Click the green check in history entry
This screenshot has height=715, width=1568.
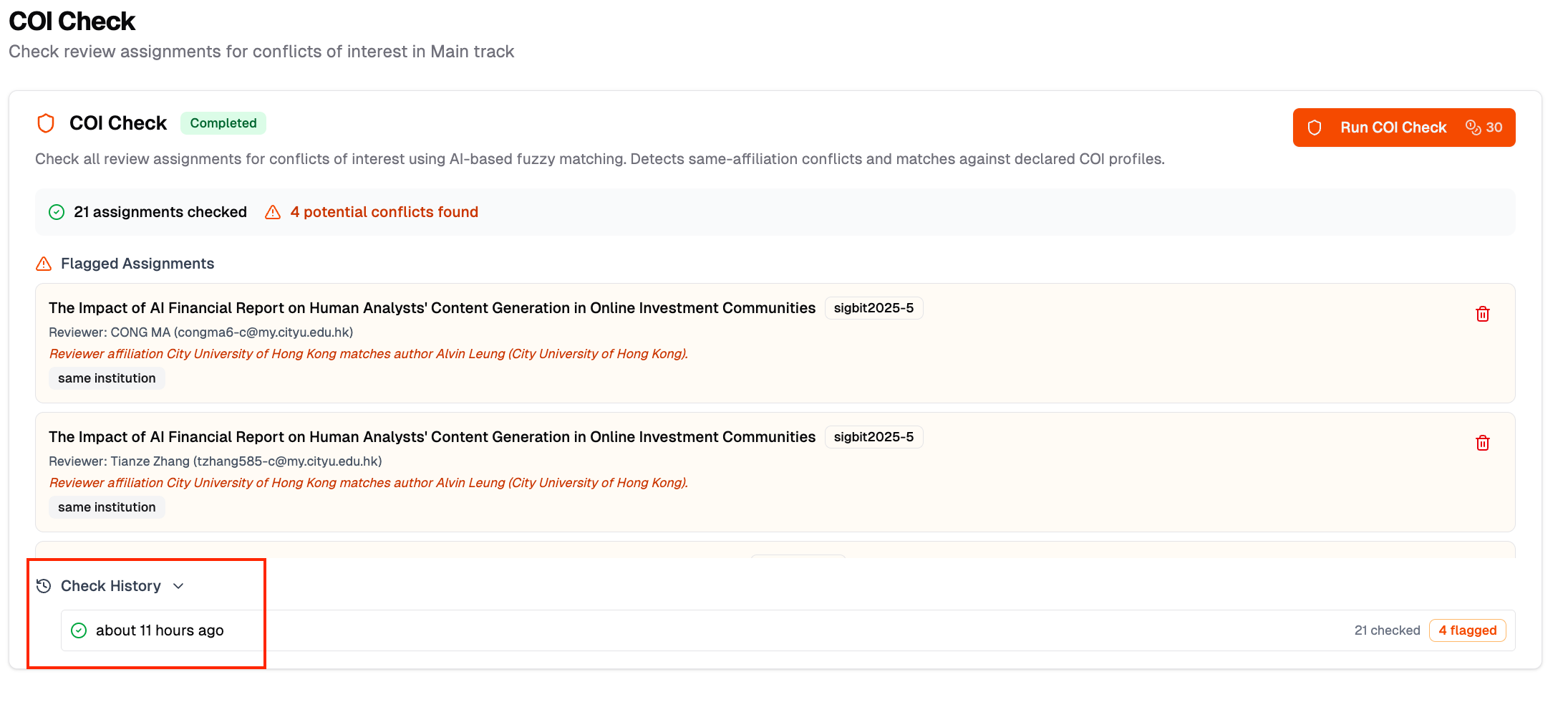click(79, 630)
